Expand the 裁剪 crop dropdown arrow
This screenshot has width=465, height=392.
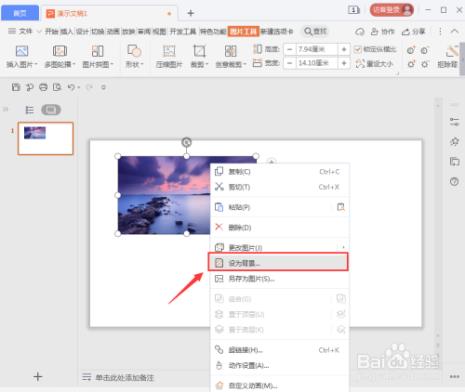point(207,64)
